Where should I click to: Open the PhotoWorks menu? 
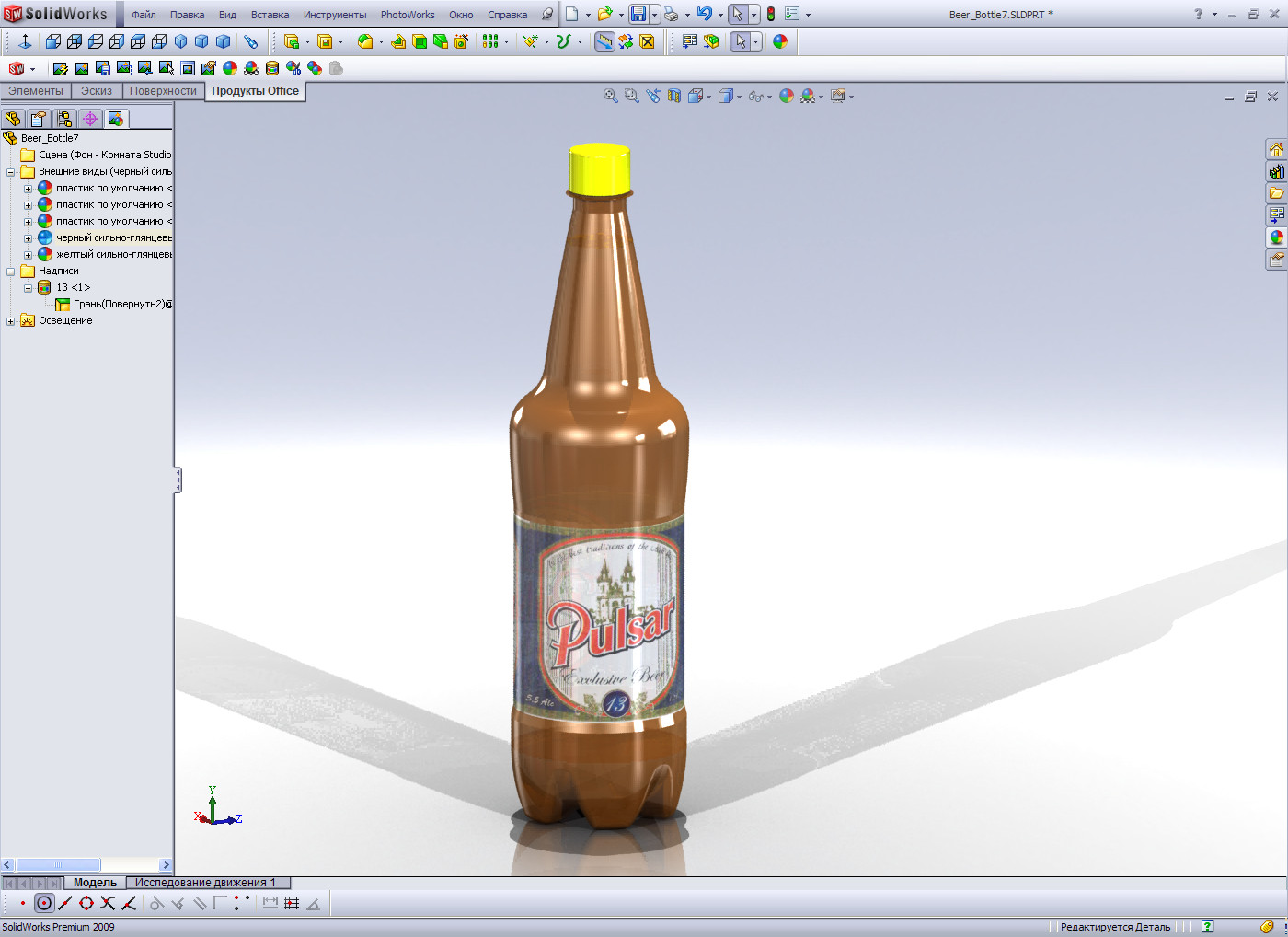point(408,15)
